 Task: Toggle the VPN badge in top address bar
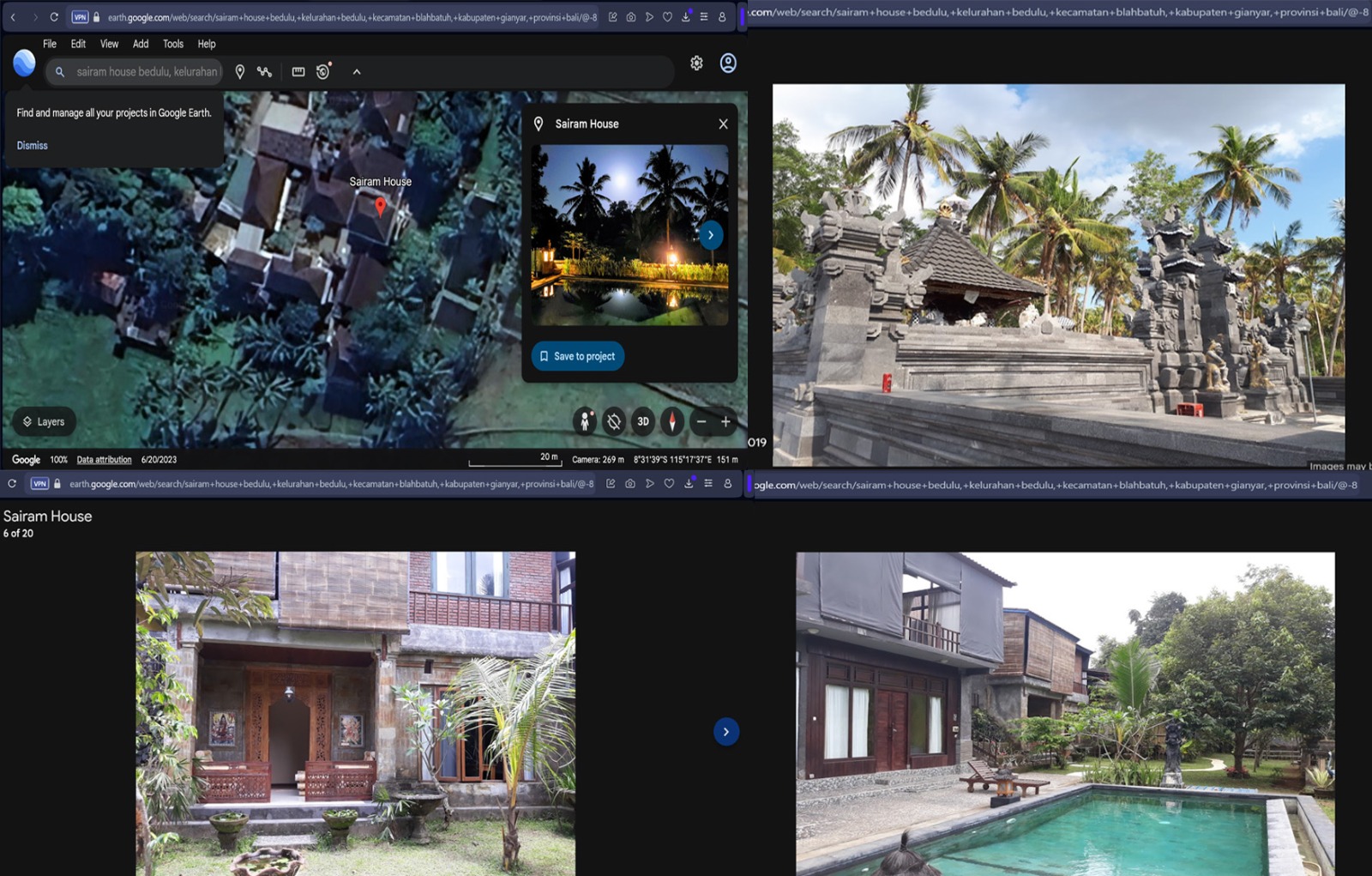click(x=80, y=17)
